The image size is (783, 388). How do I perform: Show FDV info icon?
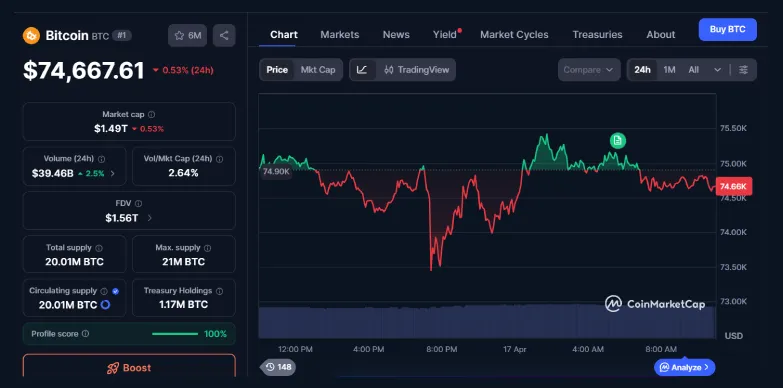pyautogui.click(x=138, y=203)
